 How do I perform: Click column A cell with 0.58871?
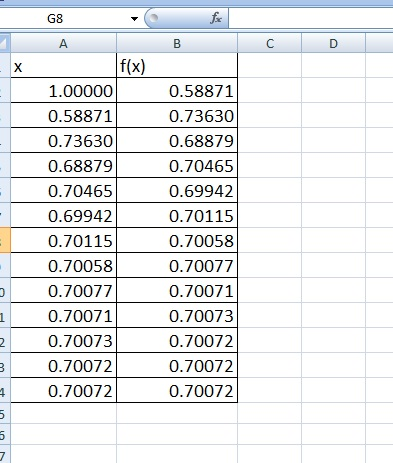pyautogui.click(x=64, y=115)
